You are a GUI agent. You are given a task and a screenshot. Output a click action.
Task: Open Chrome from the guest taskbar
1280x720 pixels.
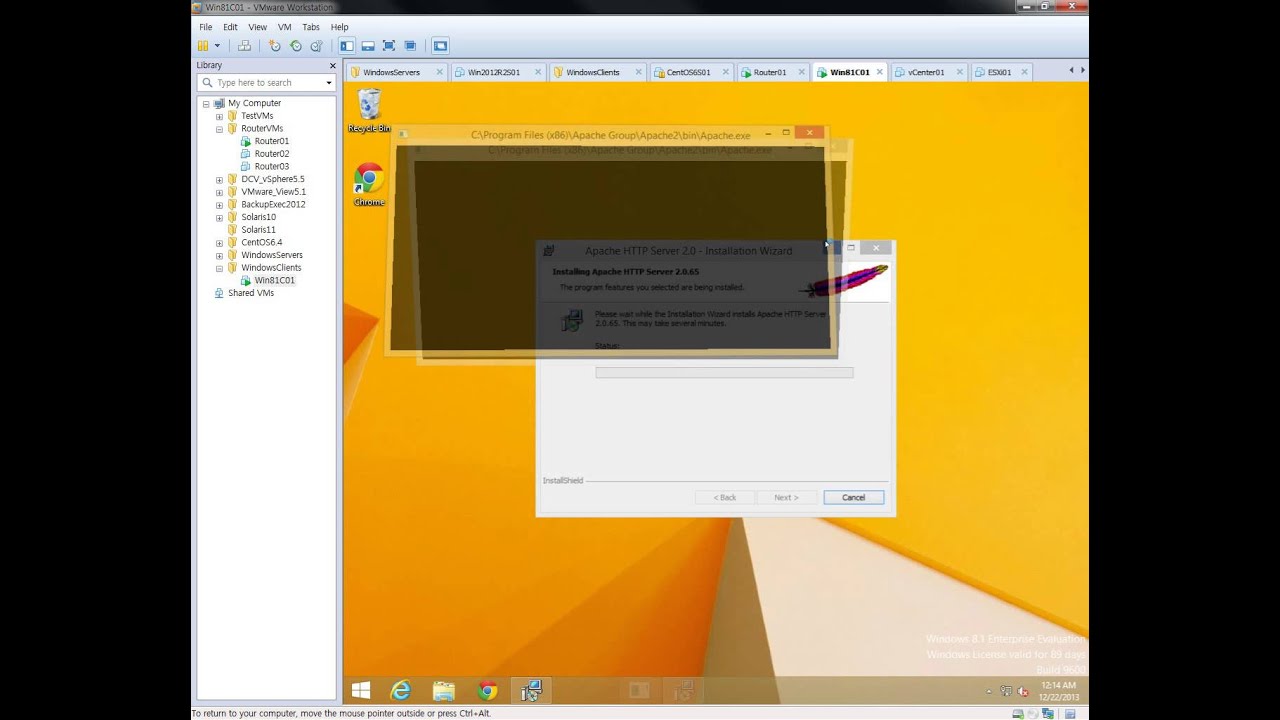487,690
